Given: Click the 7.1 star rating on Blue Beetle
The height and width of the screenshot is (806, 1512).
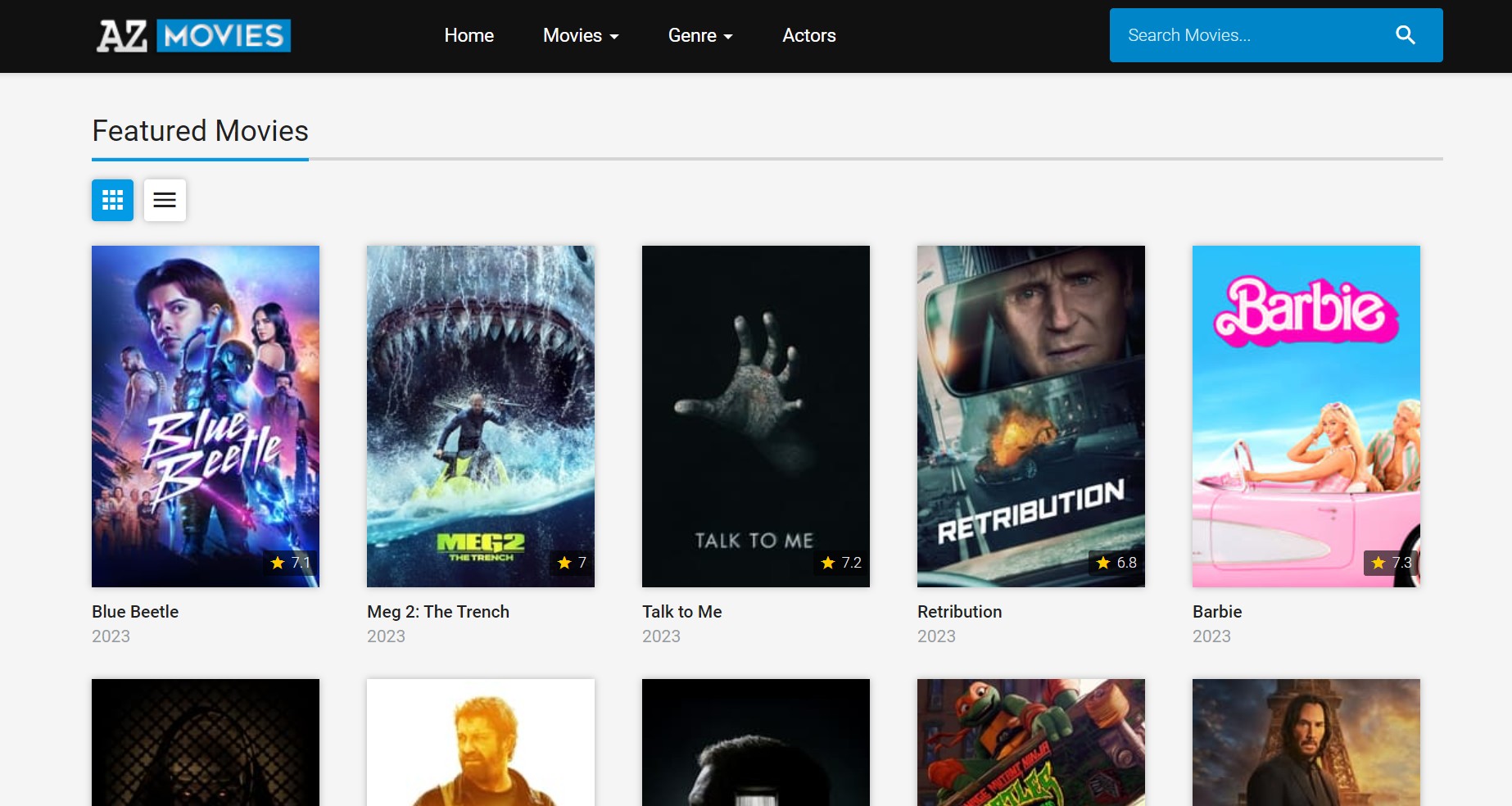Looking at the screenshot, I should (x=290, y=563).
